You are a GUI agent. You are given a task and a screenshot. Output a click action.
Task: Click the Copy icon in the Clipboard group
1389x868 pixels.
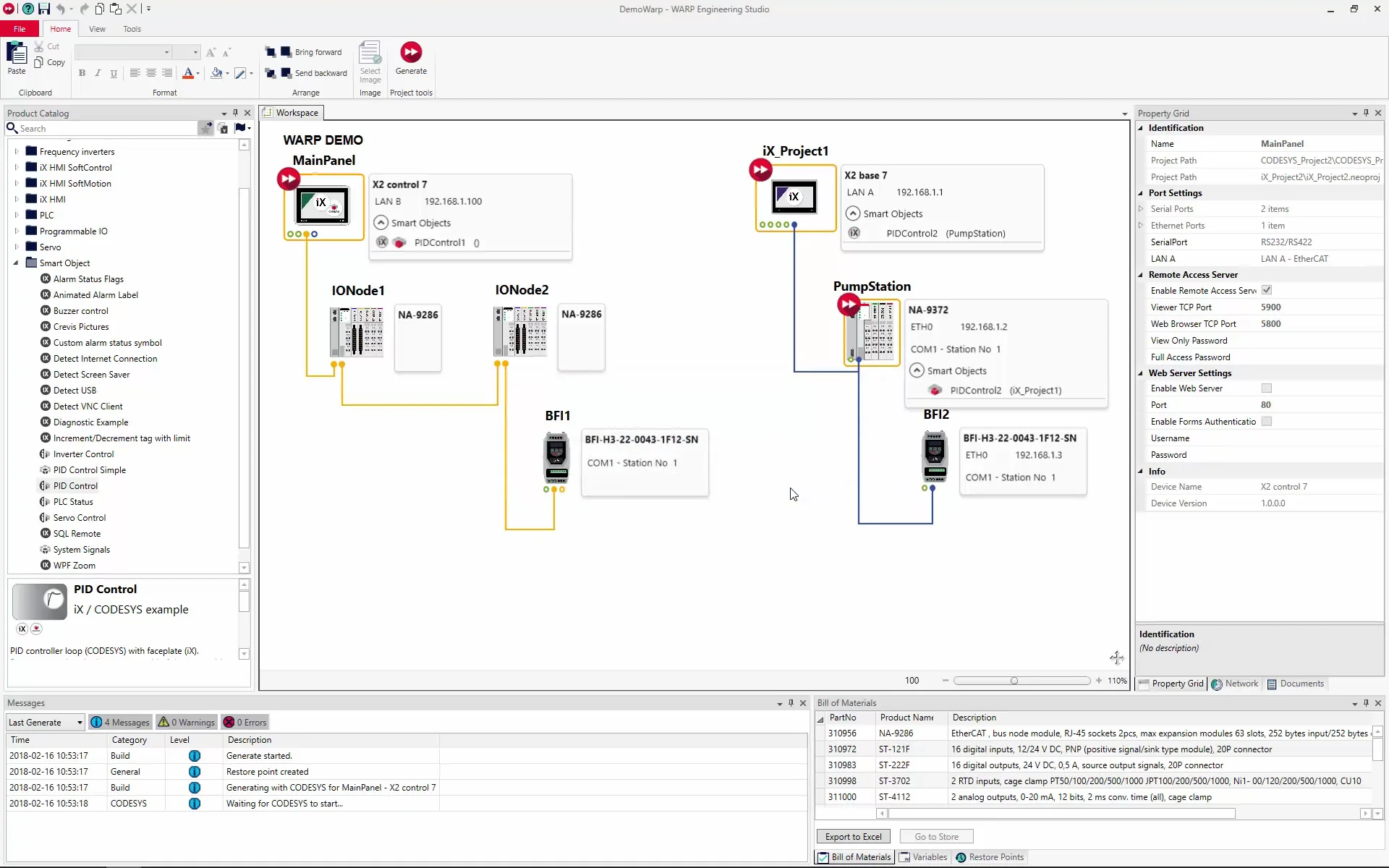tap(39, 62)
